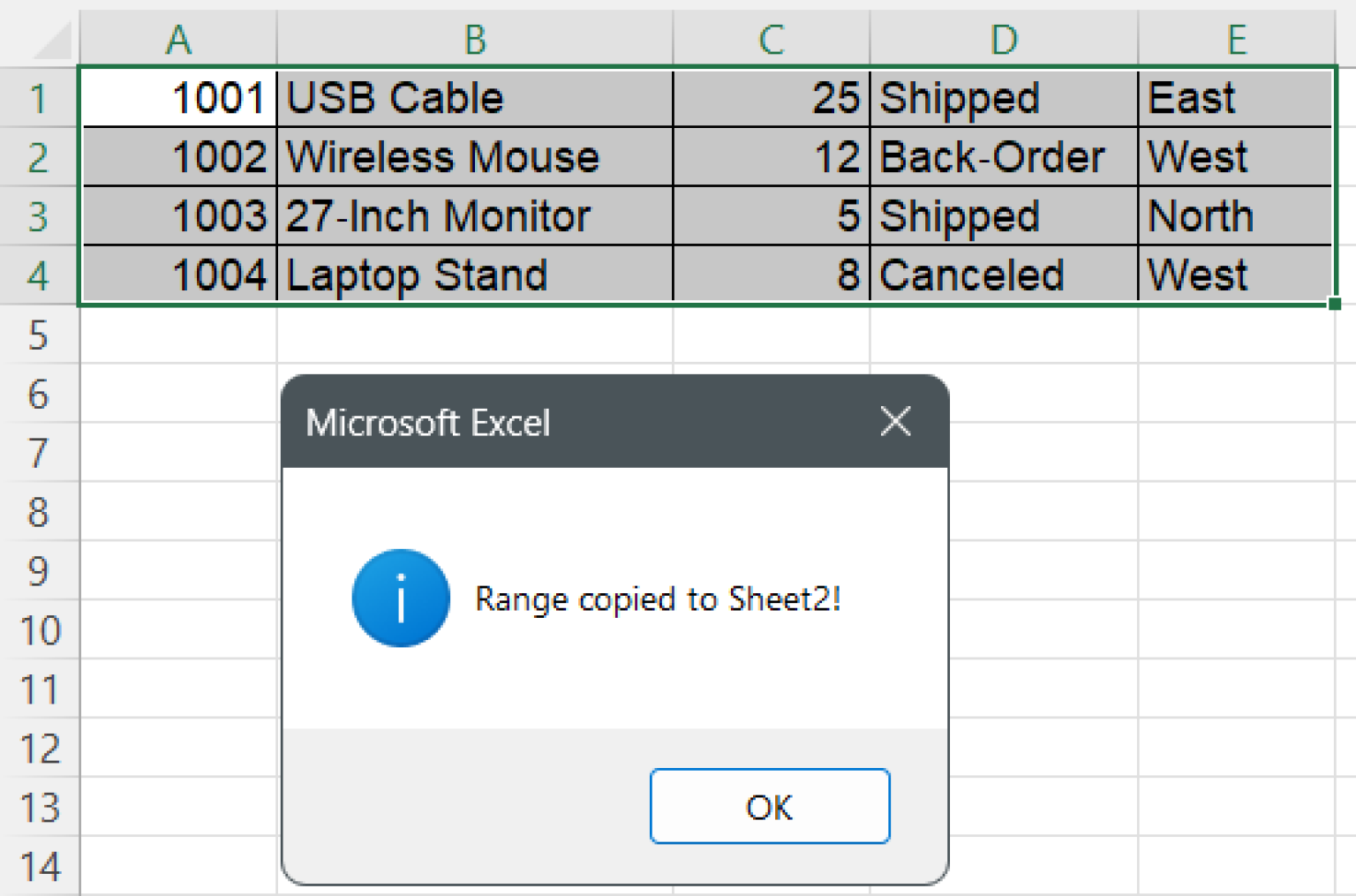1356x896 pixels.
Task: Click the fill handle at selection corner
Action: click(1334, 304)
